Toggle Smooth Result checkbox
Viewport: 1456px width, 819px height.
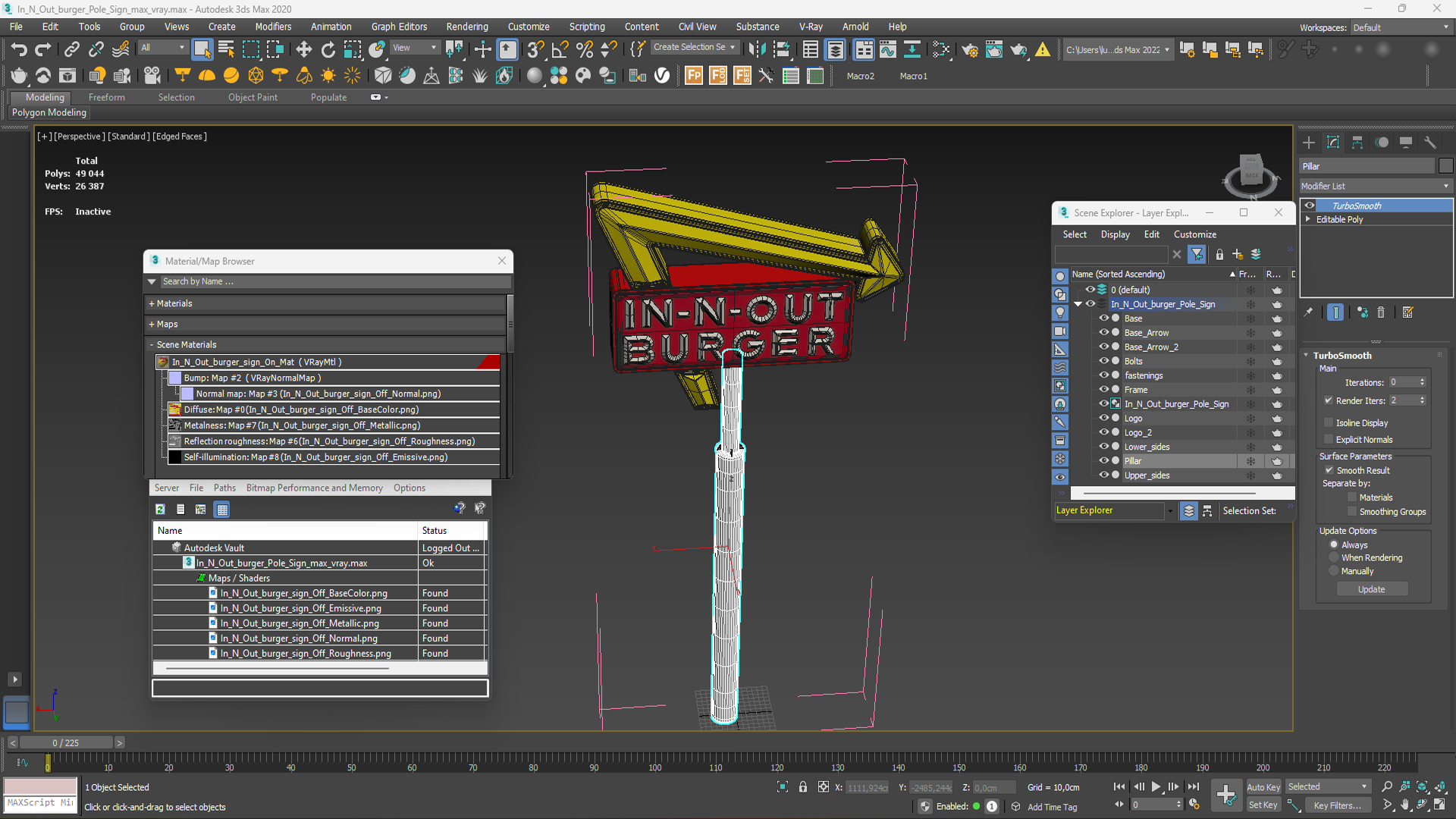[1329, 470]
